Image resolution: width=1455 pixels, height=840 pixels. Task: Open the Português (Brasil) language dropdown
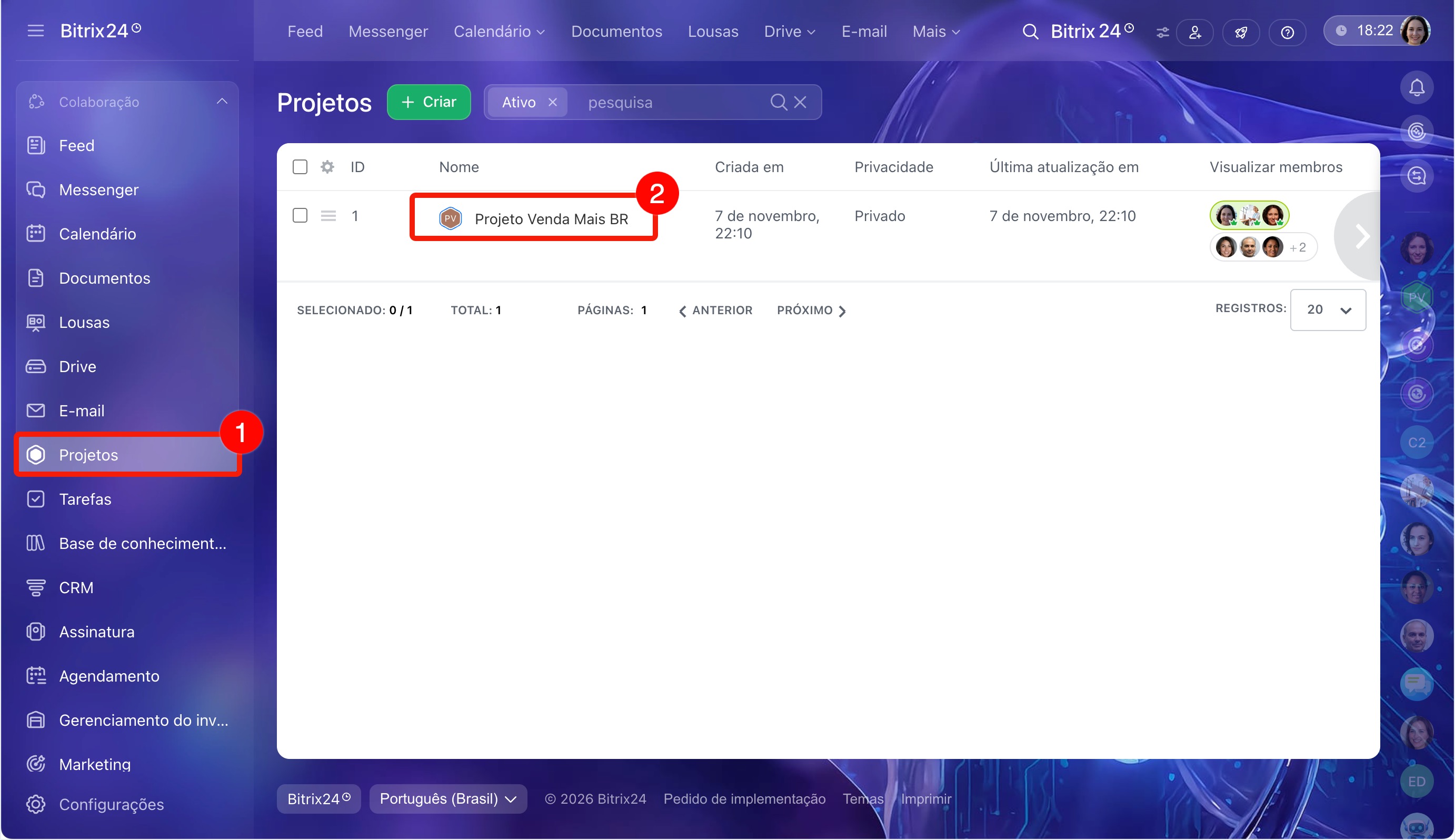(447, 799)
